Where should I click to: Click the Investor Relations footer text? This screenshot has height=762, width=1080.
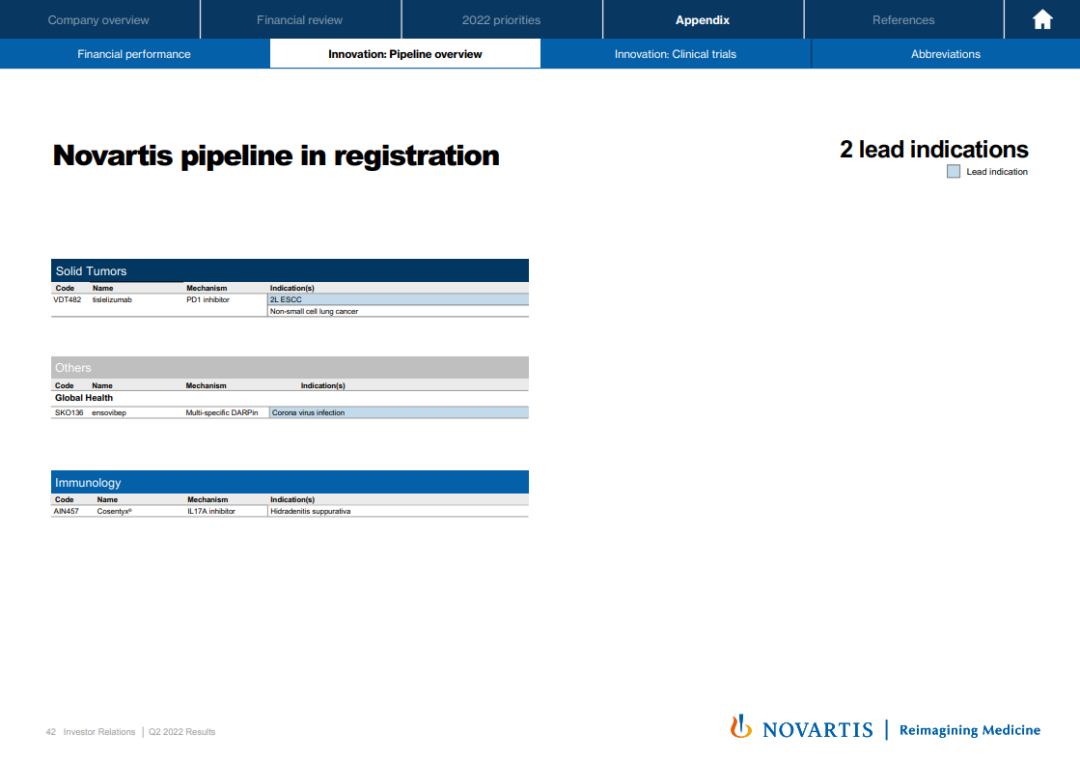click(x=99, y=732)
